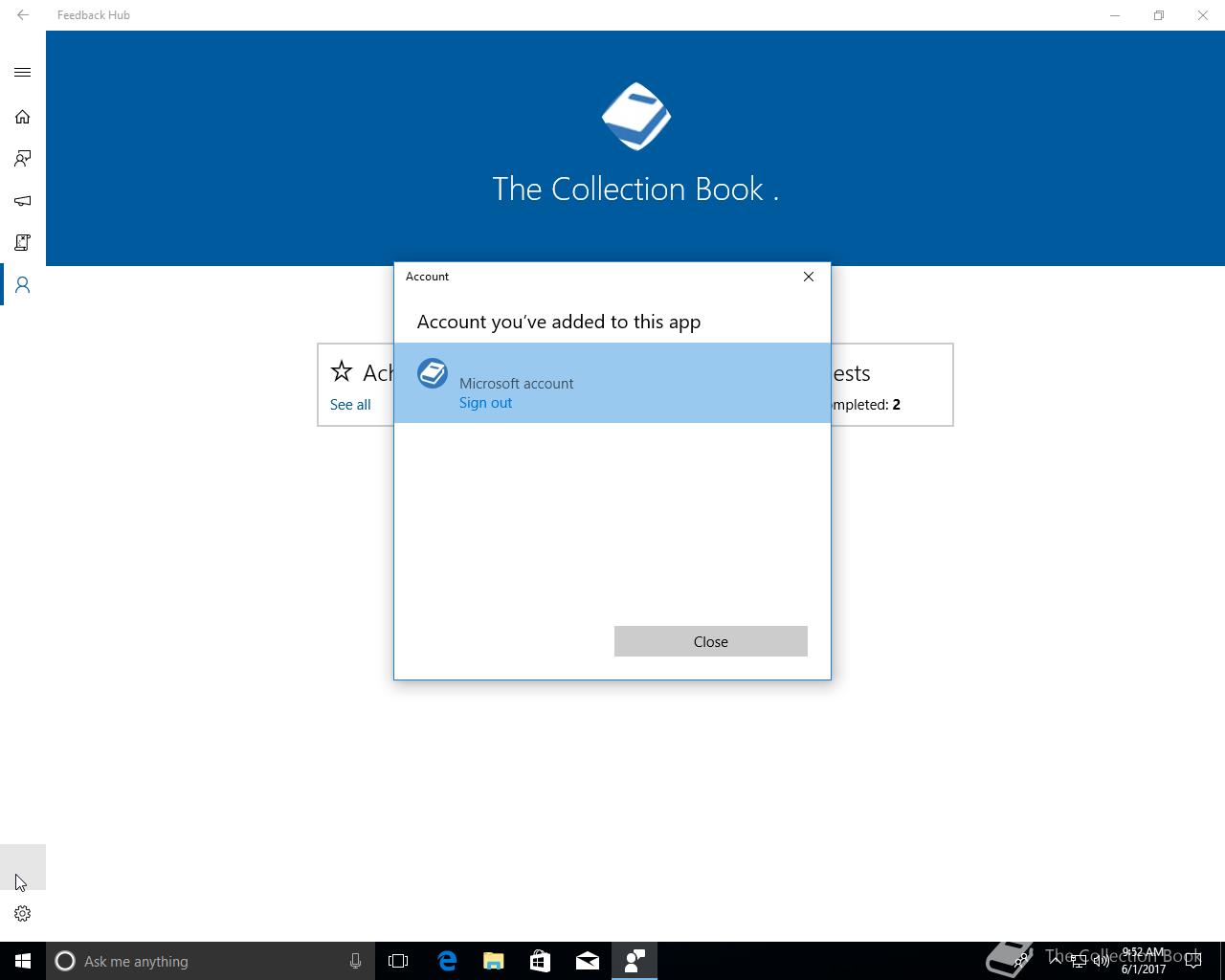Open File Explorer from taskbar

click(x=494, y=961)
